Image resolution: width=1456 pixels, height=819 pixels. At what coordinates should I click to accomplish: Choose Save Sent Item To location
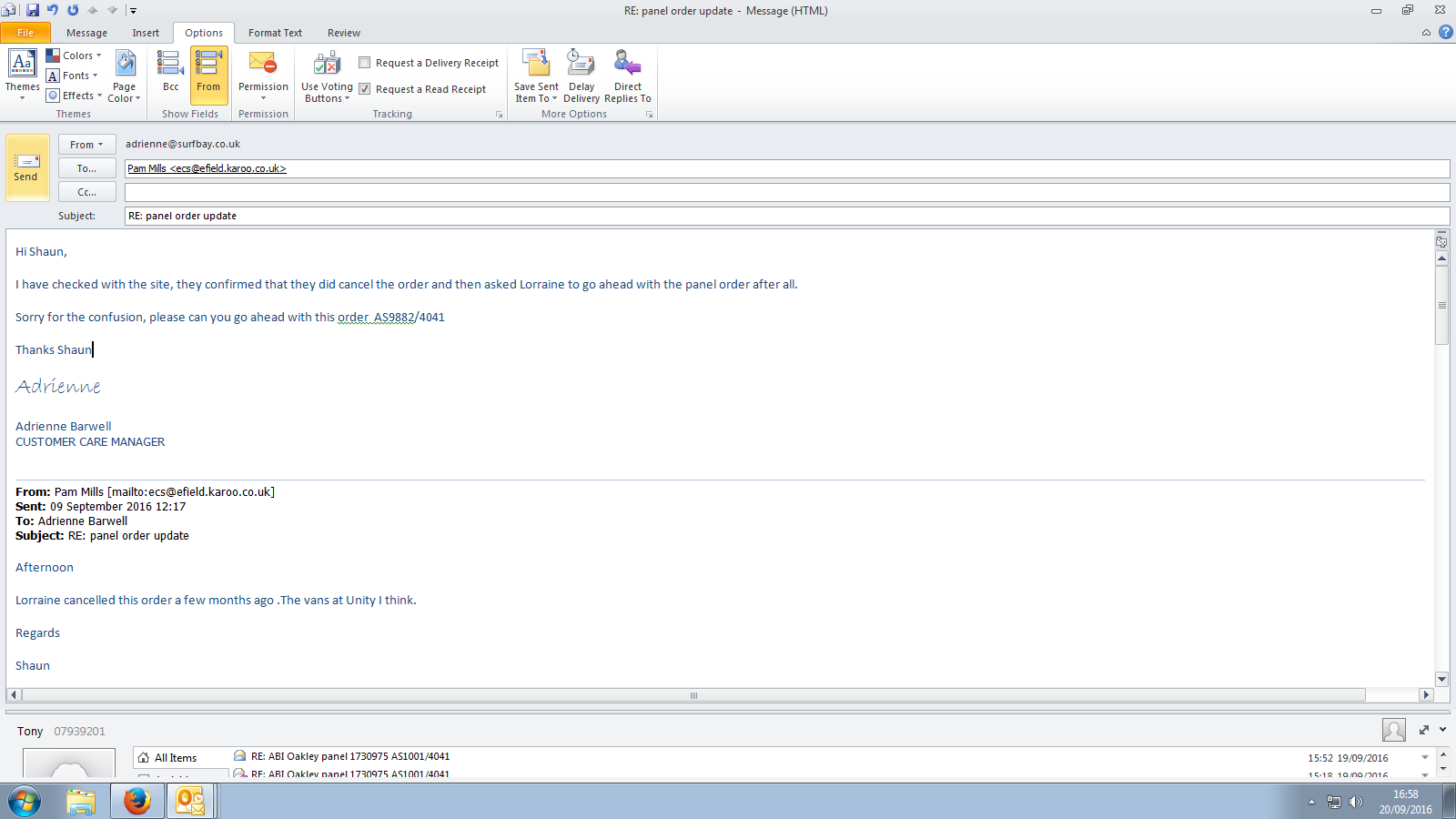[x=536, y=76]
